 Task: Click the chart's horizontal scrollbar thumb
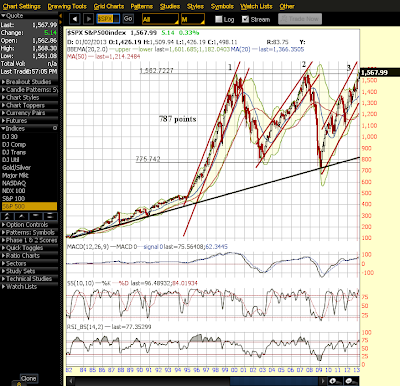[x=274, y=381]
